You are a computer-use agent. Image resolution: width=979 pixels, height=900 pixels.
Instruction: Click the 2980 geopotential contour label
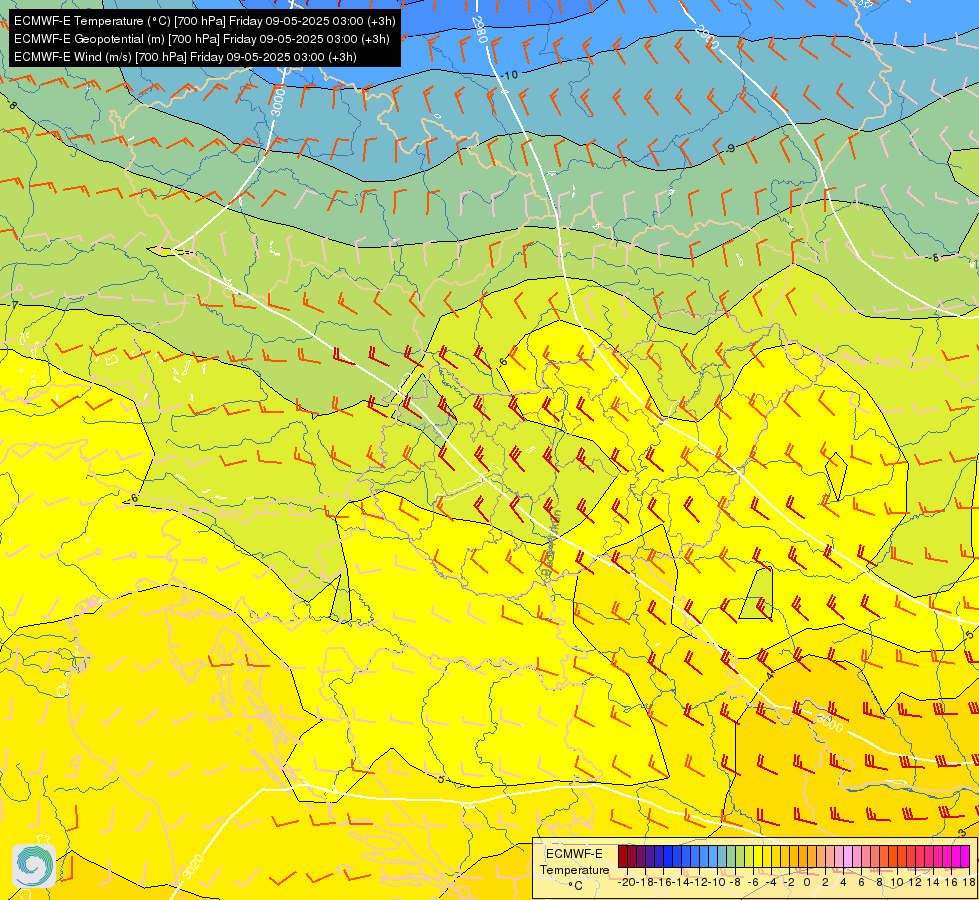[480, 29]
